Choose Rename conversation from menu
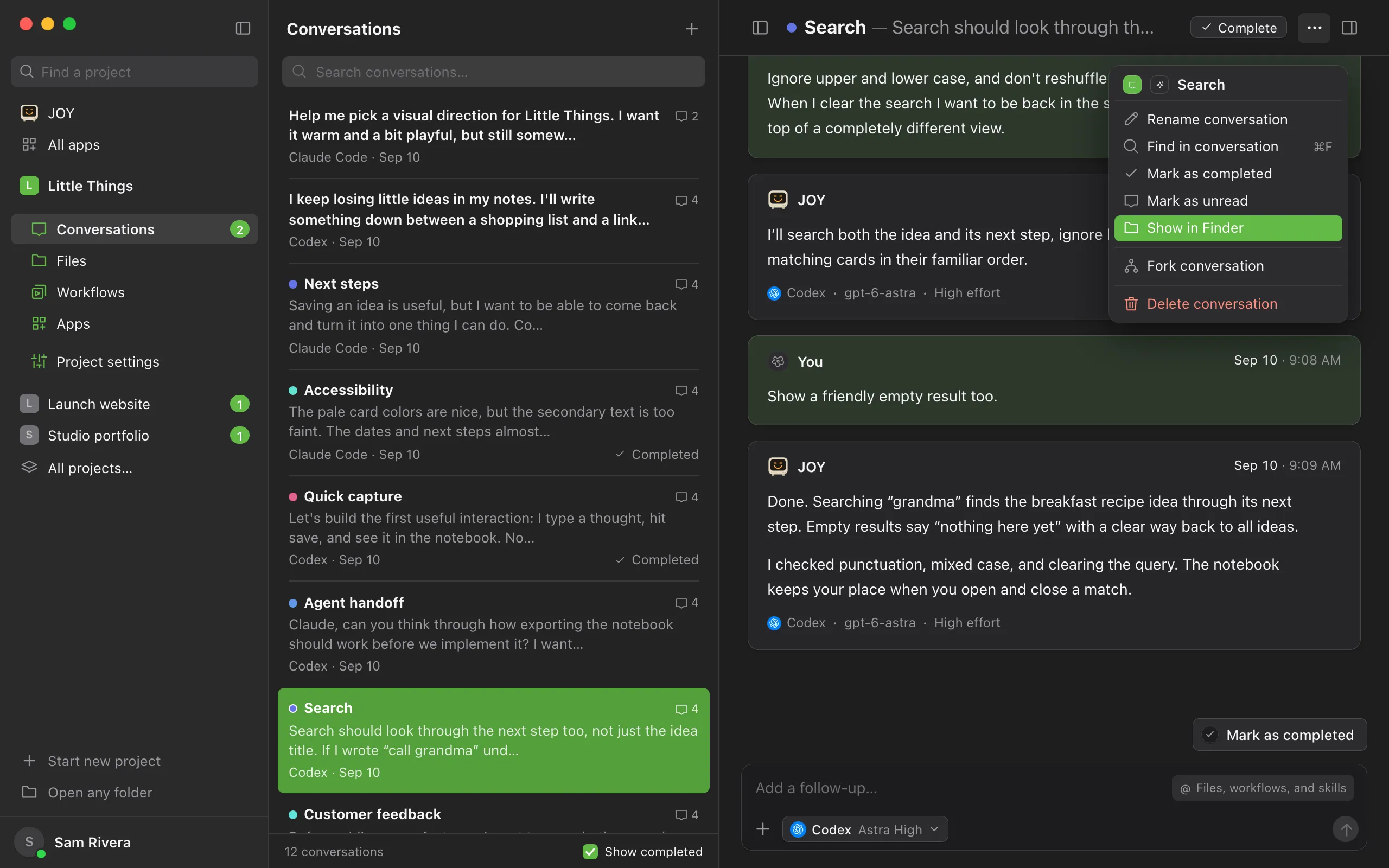 1228,119
